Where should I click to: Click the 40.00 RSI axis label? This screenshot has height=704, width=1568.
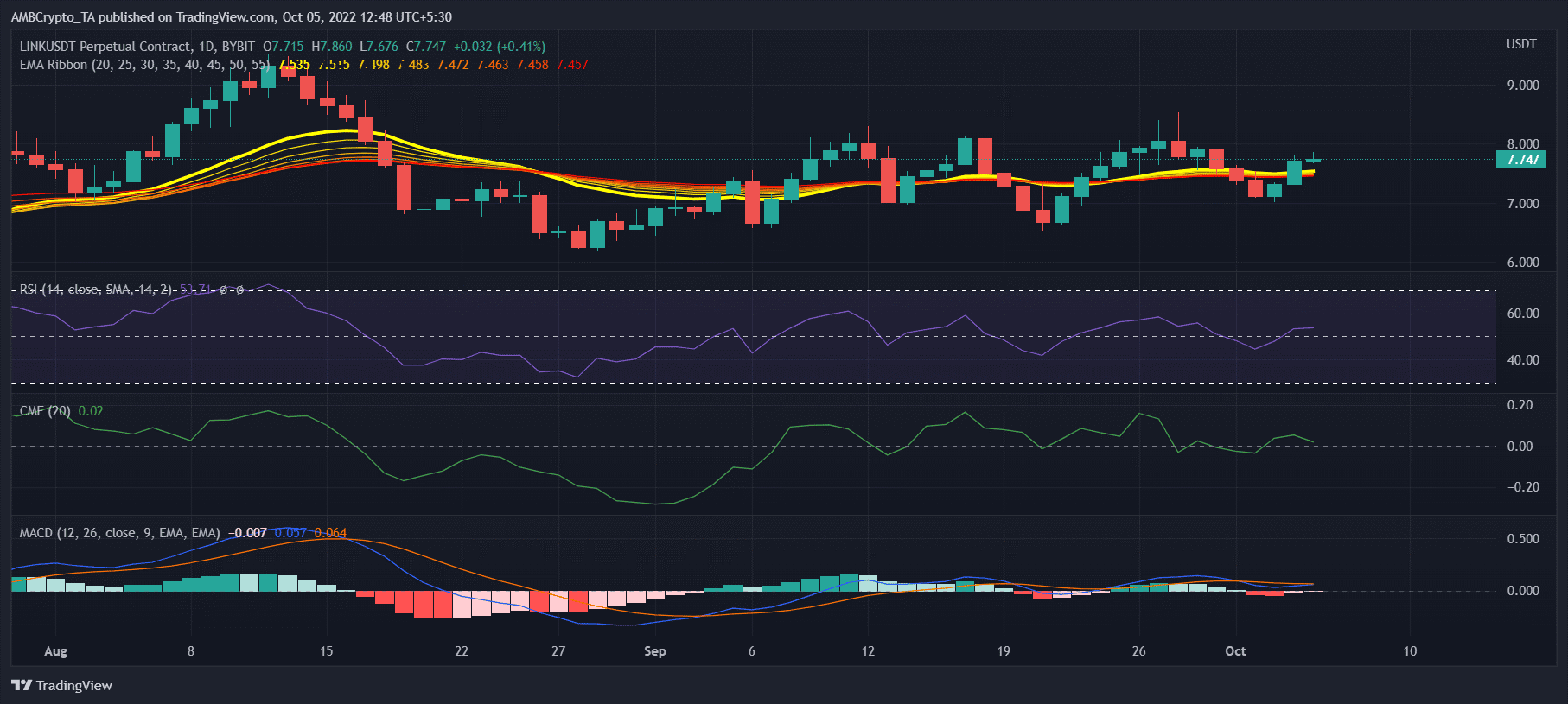point(1523,360)
